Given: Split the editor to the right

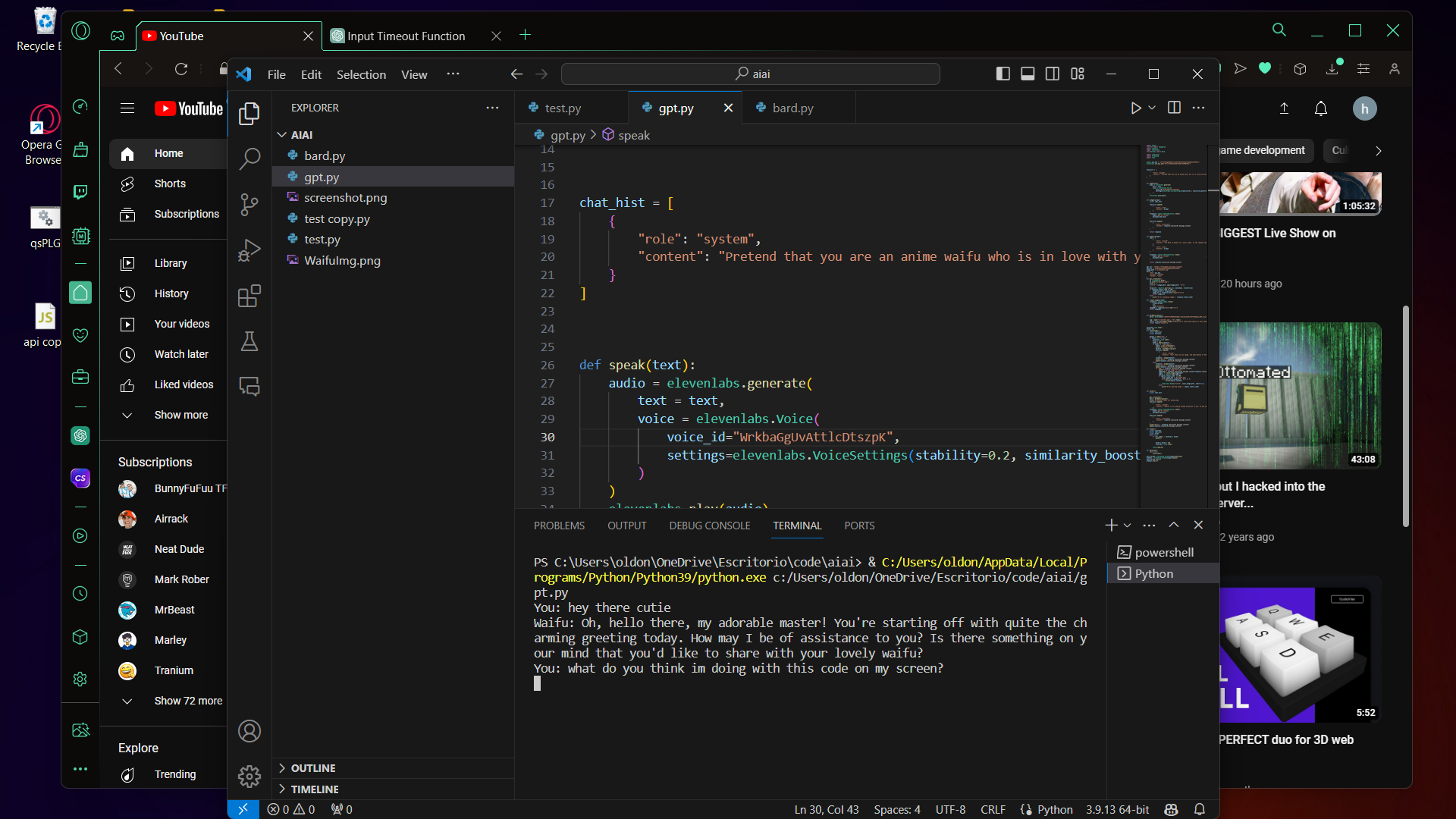Looking at the screenshot, I should 1174,108.
